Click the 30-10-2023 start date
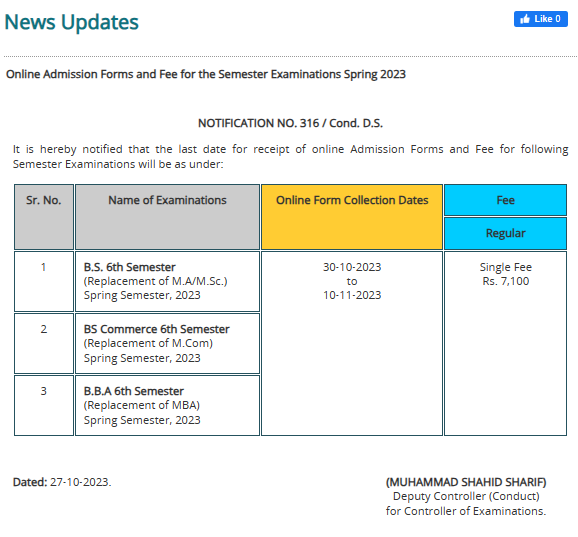The height and width of the screenshot is (537, 578). [352, 267]
